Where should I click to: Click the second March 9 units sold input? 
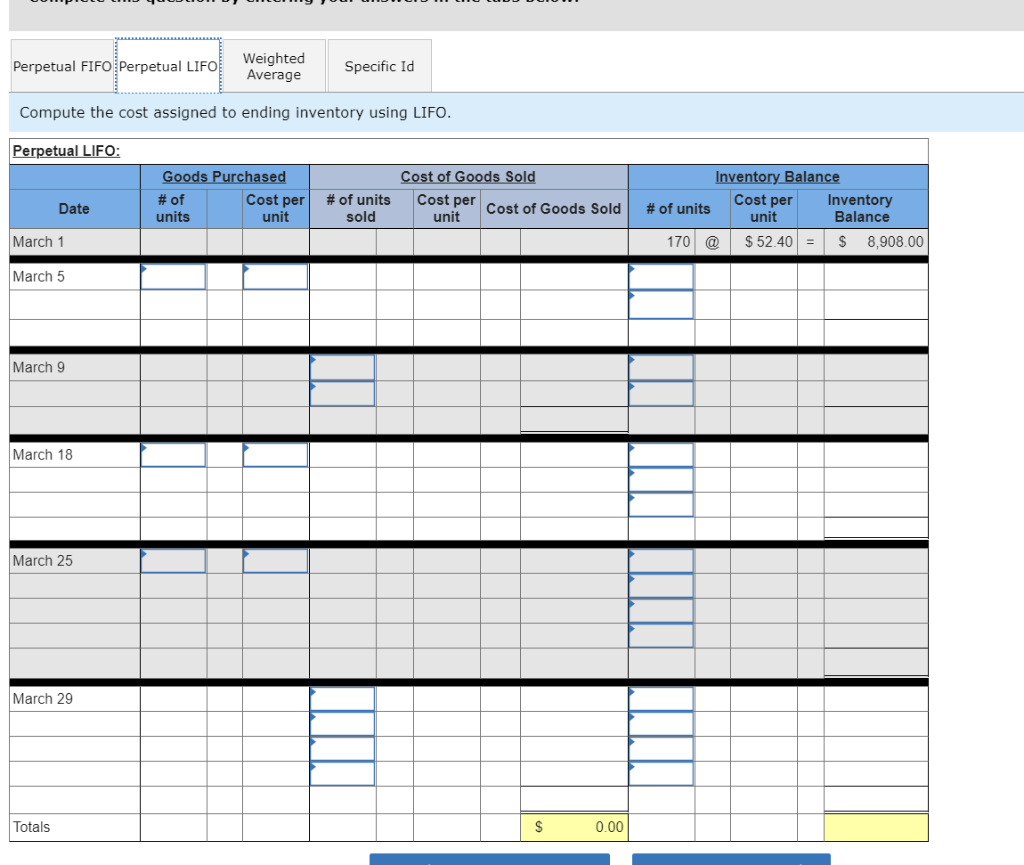tap(342, 392)
